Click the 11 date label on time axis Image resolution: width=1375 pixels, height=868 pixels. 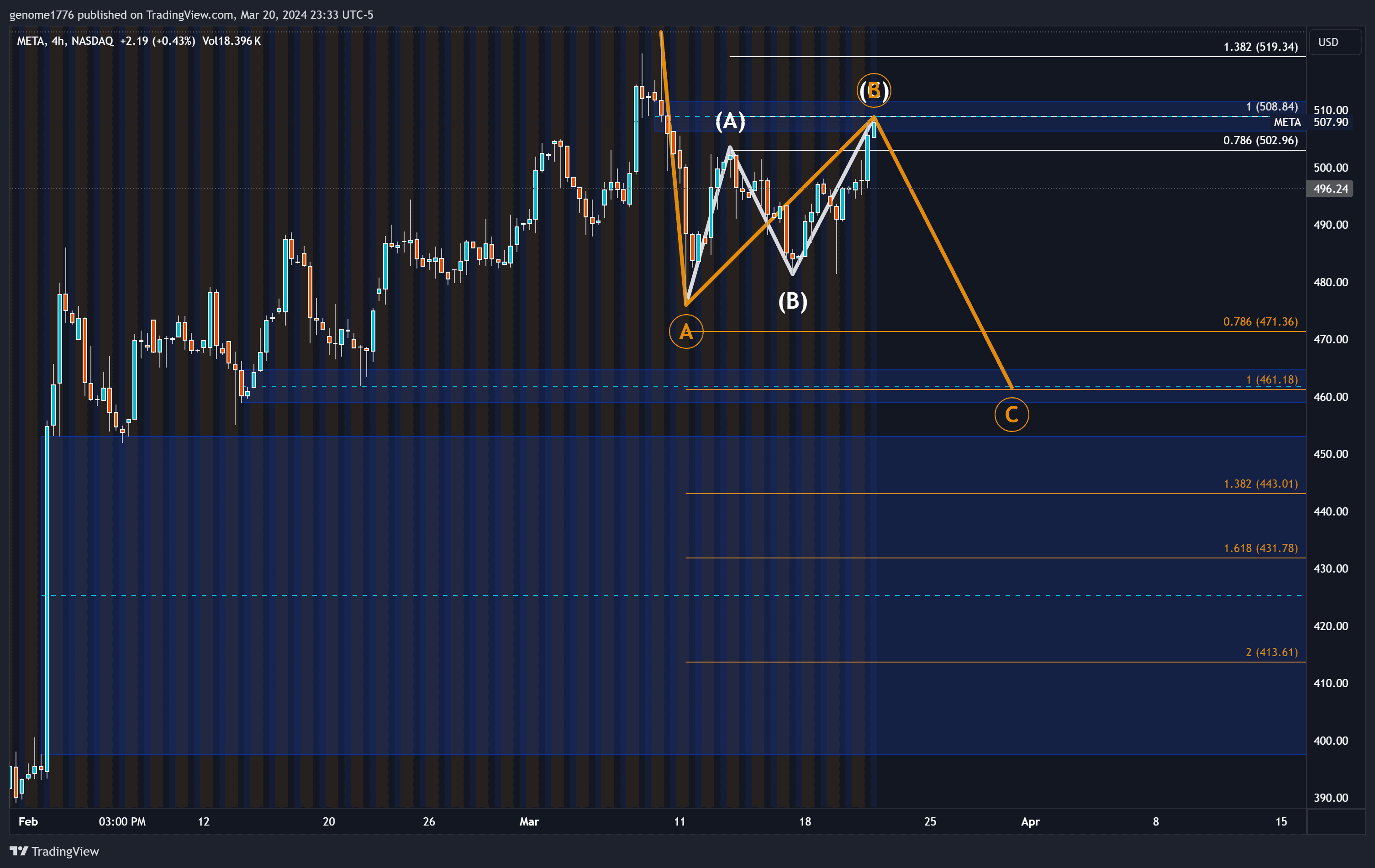(680, 822)
